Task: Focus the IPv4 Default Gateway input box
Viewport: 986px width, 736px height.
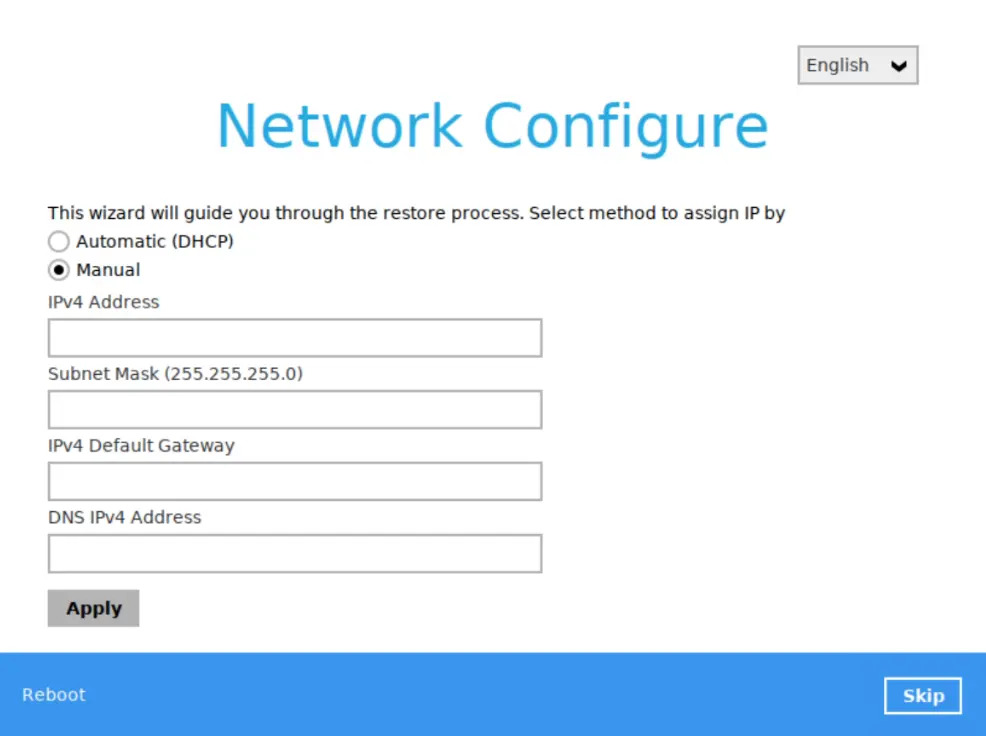Action: coord(295,481)
